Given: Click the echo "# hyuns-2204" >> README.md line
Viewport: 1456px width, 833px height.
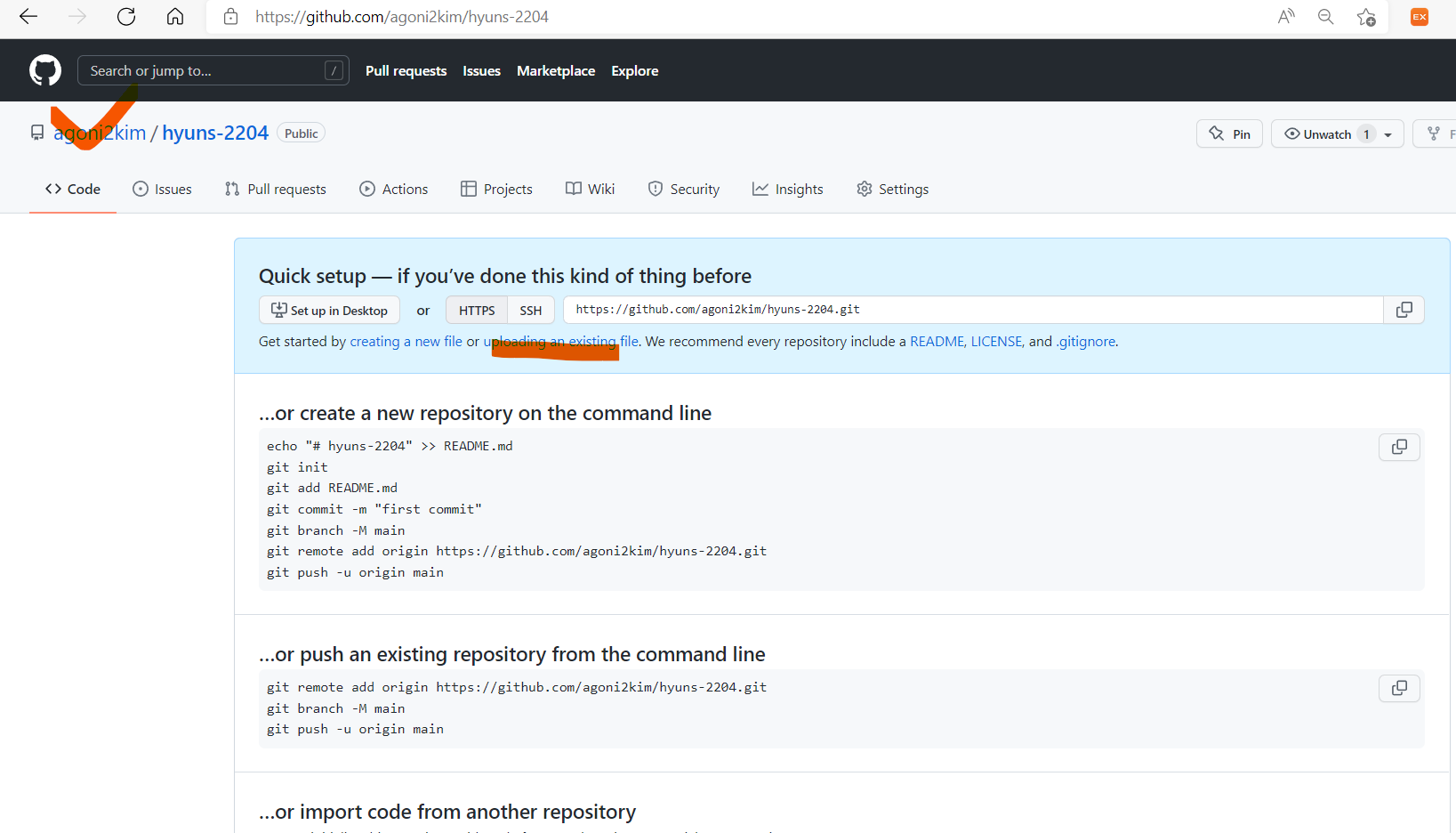Looking at the screenshot, I should [390, 446].
